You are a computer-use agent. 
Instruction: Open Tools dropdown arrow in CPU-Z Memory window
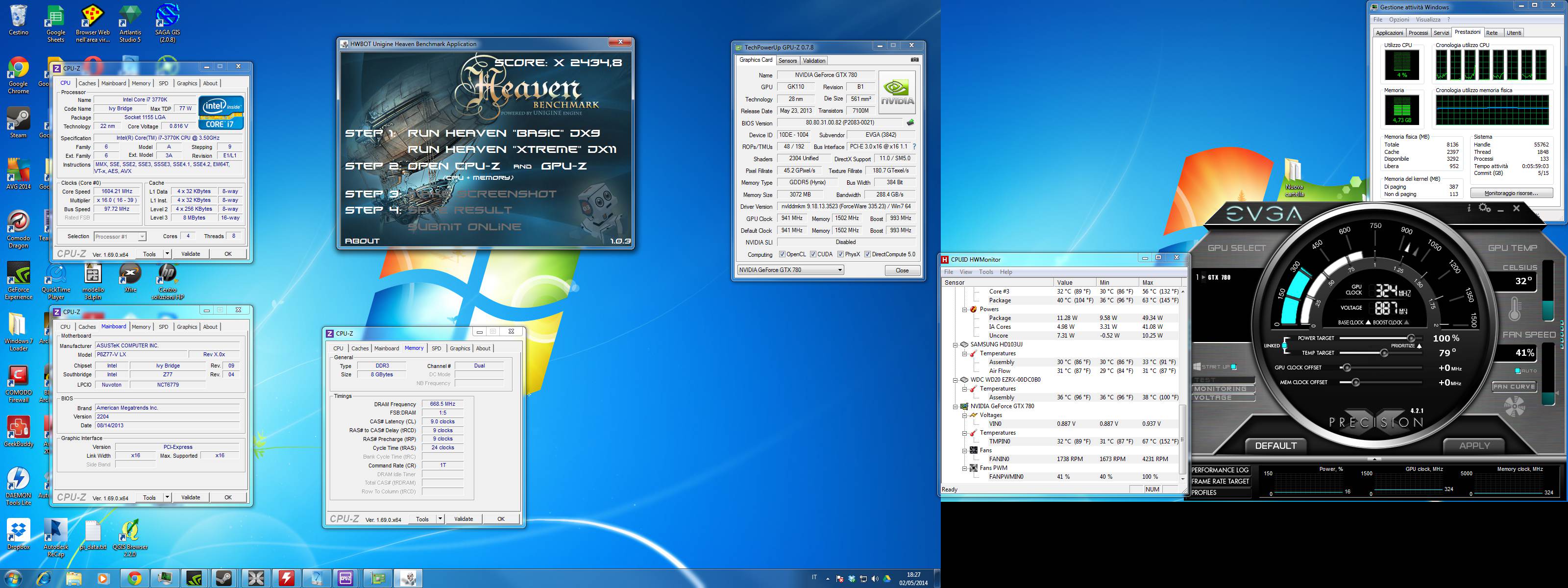click(x=440, y=519)
